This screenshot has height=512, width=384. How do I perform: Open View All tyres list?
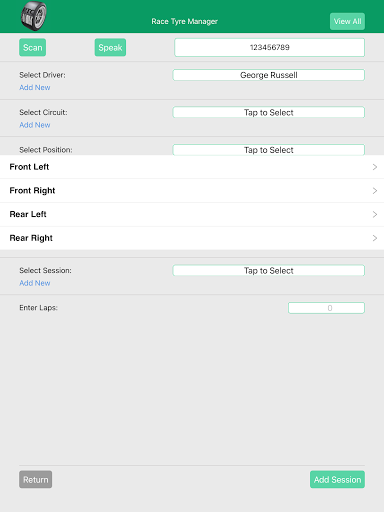(347, 21)
